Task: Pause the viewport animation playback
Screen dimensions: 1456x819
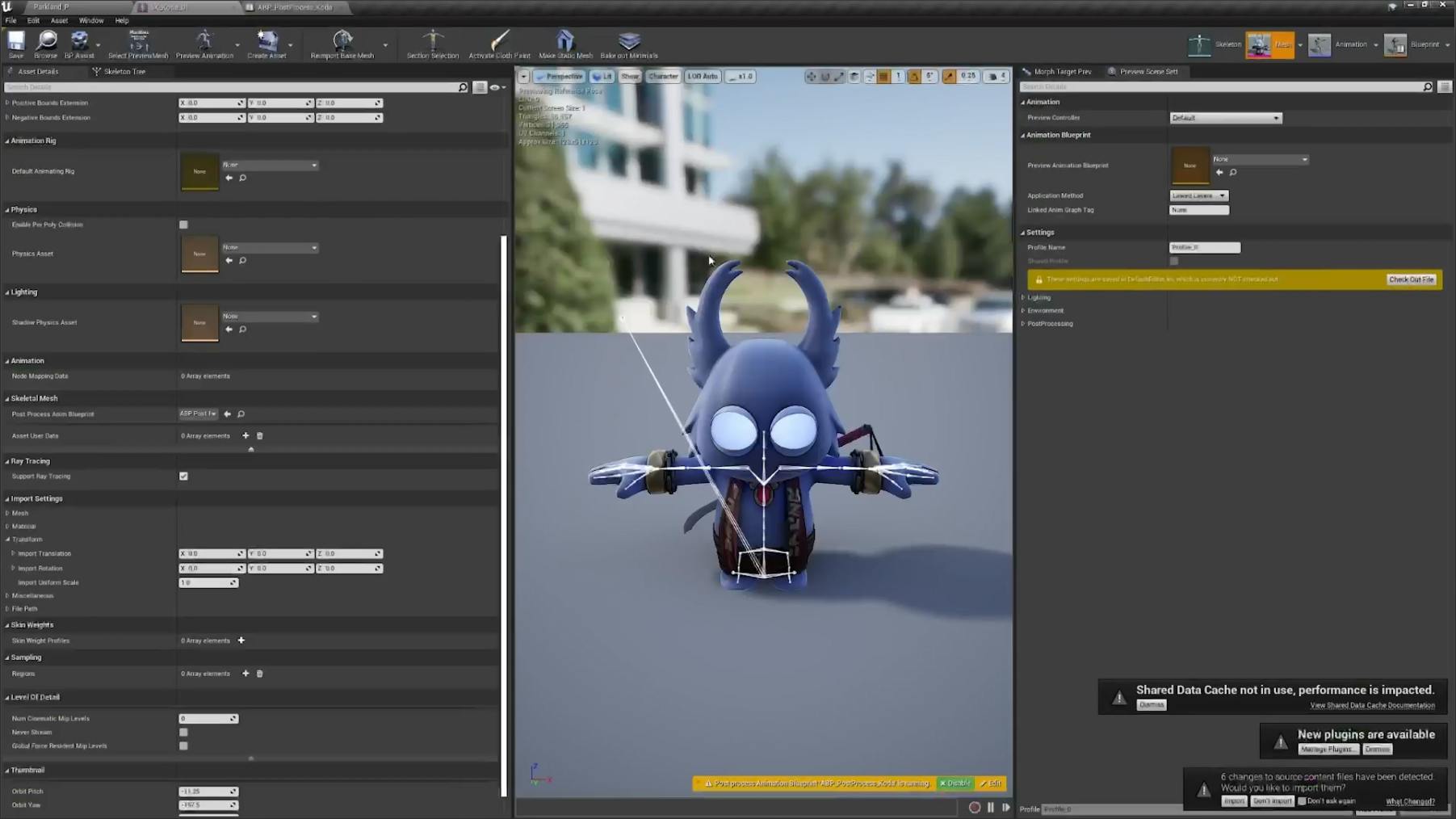Action: (x=991, y=807)
